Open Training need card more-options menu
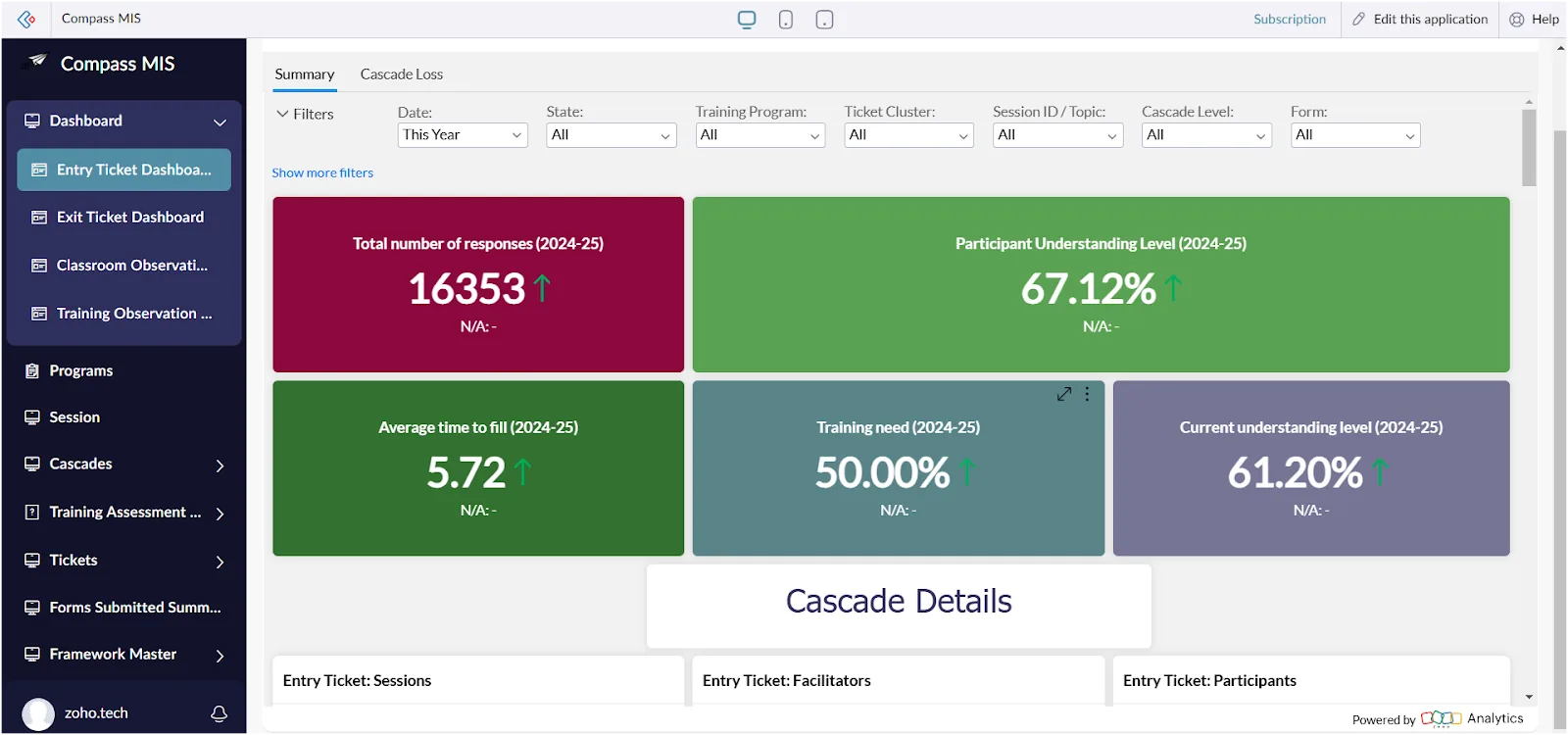This screenshot has height=735, width=1568. pyautogui.click(x=1087, y=394)
